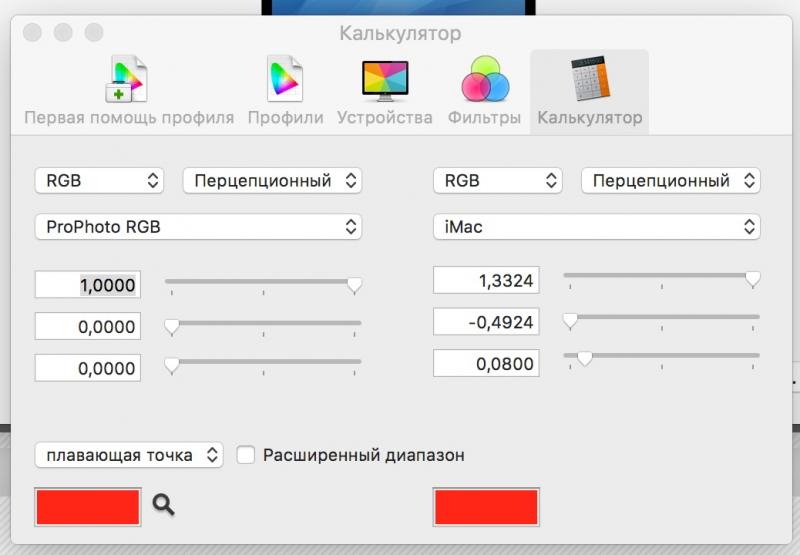Click the slider handle next to -0,4924
Screen dimensions: 800x555
click(x=570, y=321)
